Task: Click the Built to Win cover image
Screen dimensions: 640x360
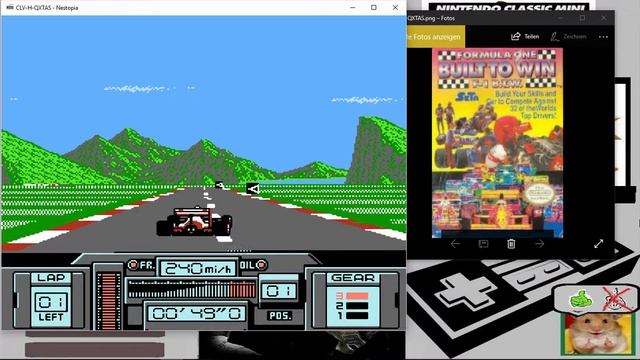Action: click(x=498, y=143)
